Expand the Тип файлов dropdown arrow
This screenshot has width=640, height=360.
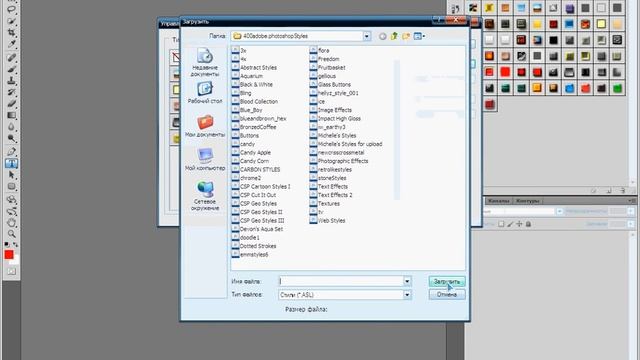(x=407, y=295)
